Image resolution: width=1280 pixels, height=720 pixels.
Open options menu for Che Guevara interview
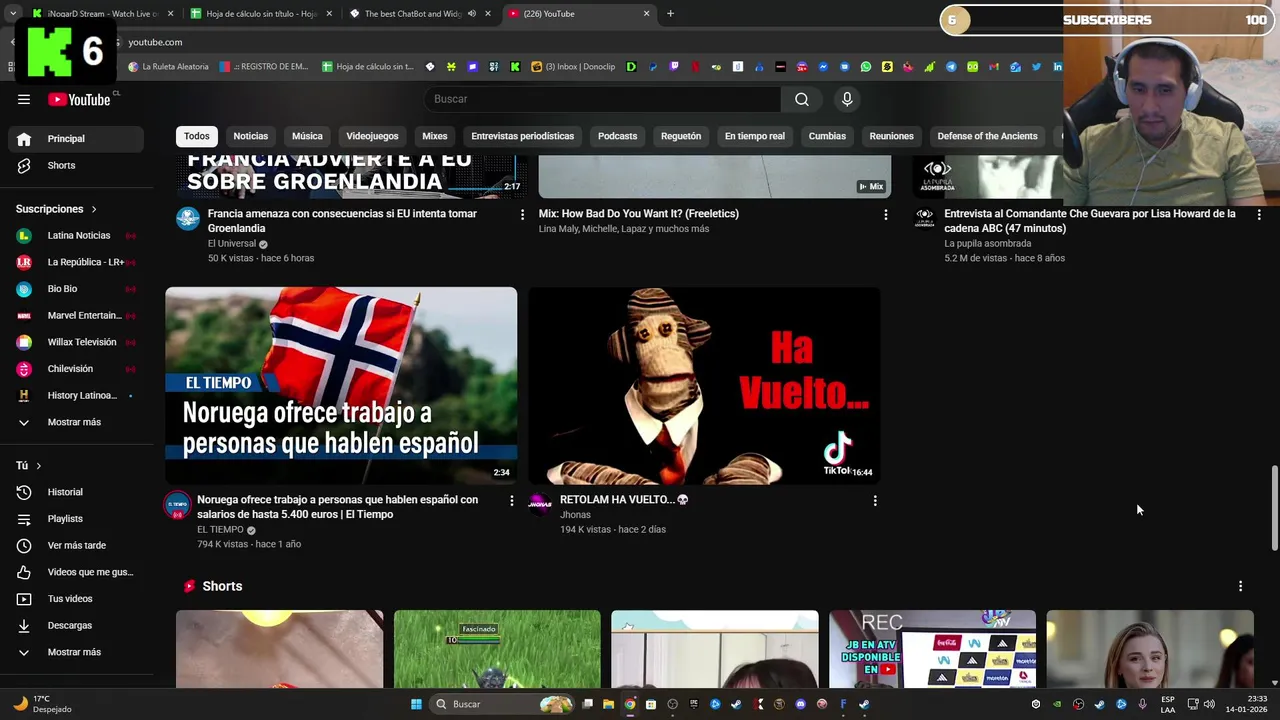(x=1259, y=214)
